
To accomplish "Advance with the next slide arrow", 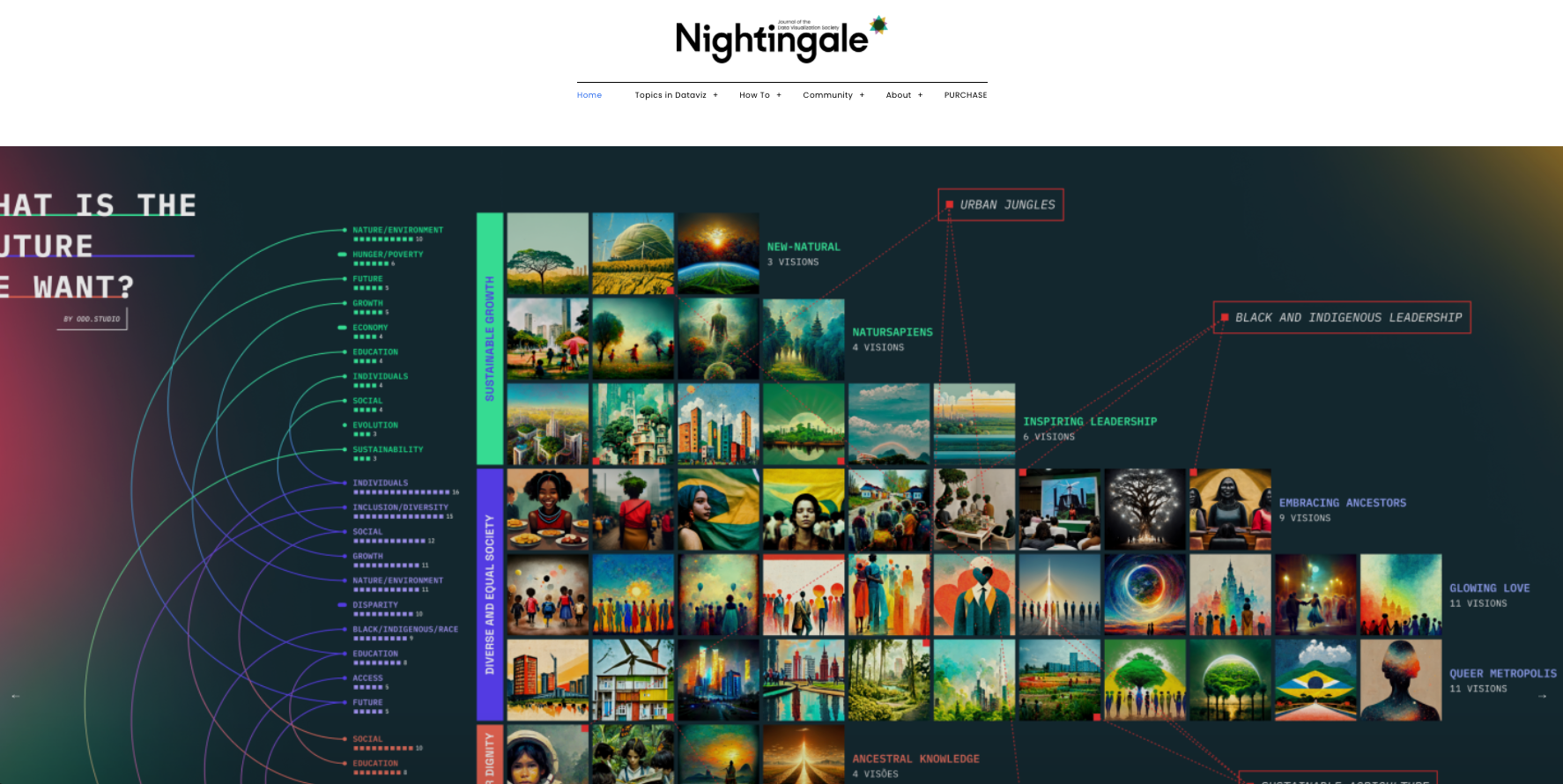I will click(x=1542, y=696).
